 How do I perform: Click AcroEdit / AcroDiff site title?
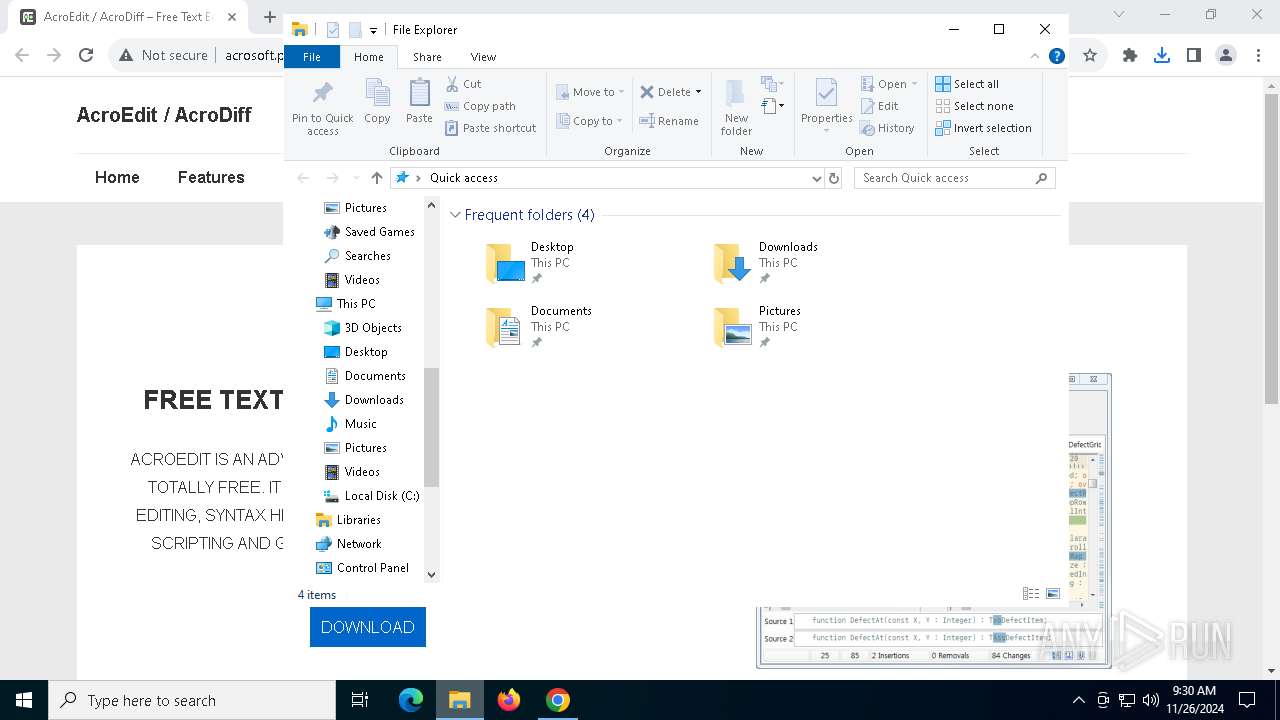[164, 115]
